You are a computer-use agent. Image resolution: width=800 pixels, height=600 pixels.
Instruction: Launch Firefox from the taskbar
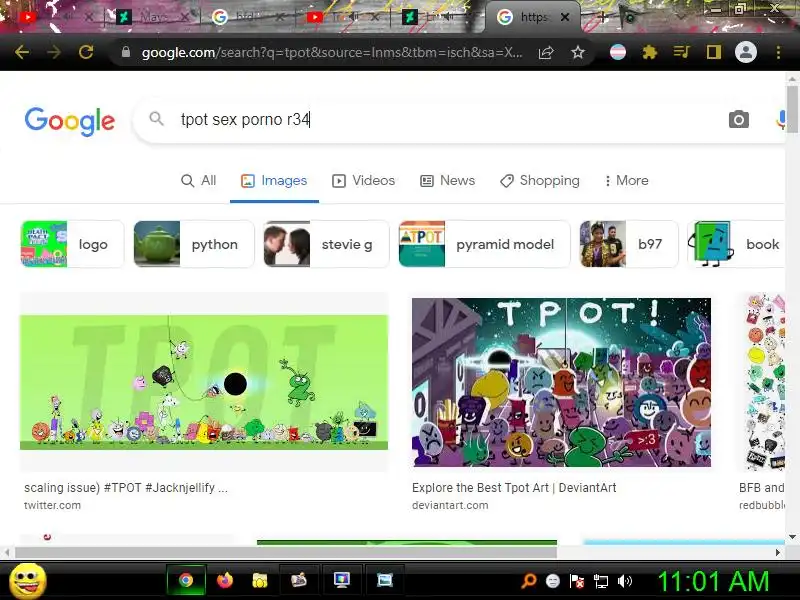click(224, 580)
